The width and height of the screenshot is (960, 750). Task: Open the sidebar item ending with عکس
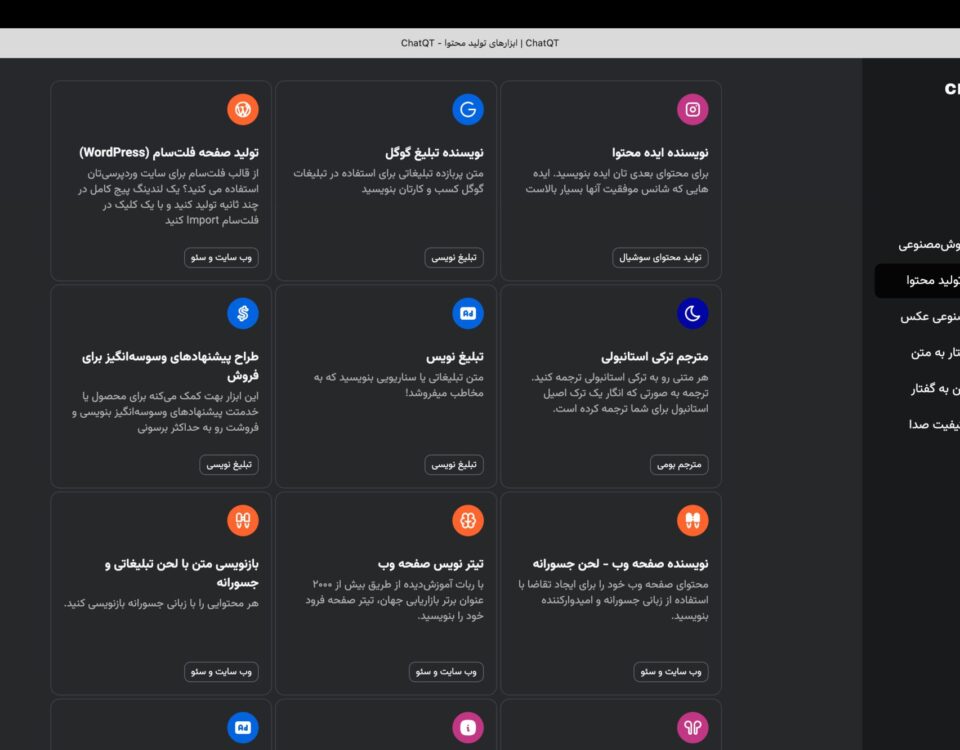[929, 317]
